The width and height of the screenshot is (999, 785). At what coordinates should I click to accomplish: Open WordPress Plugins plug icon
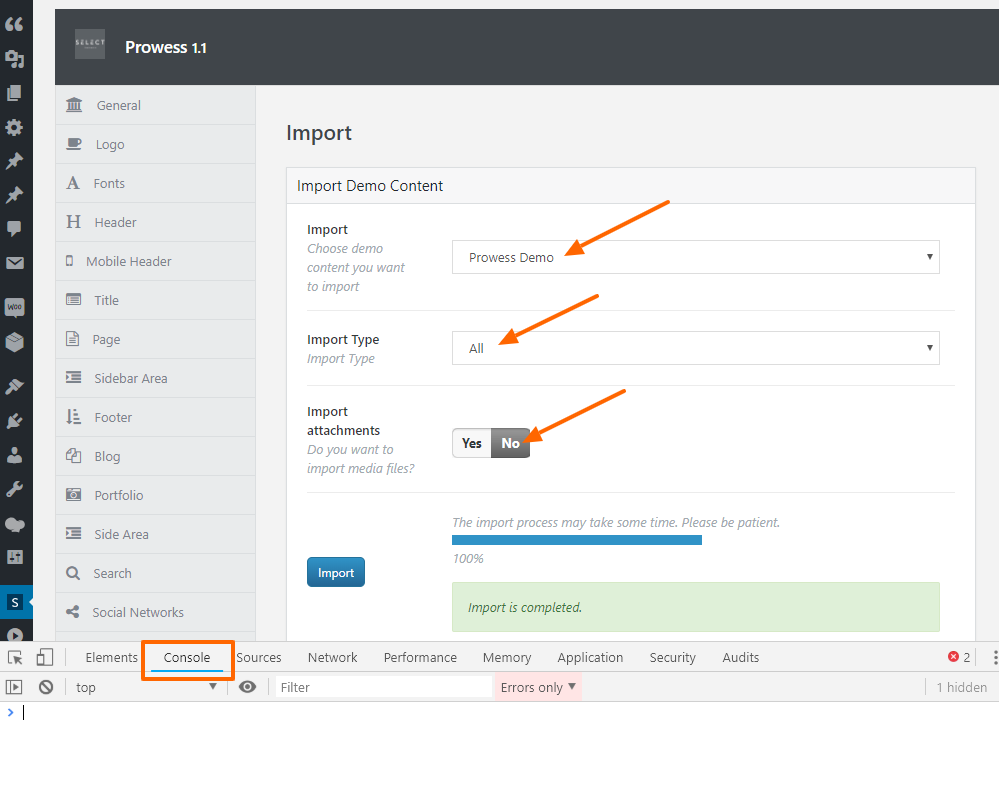(x=14, y=421)
